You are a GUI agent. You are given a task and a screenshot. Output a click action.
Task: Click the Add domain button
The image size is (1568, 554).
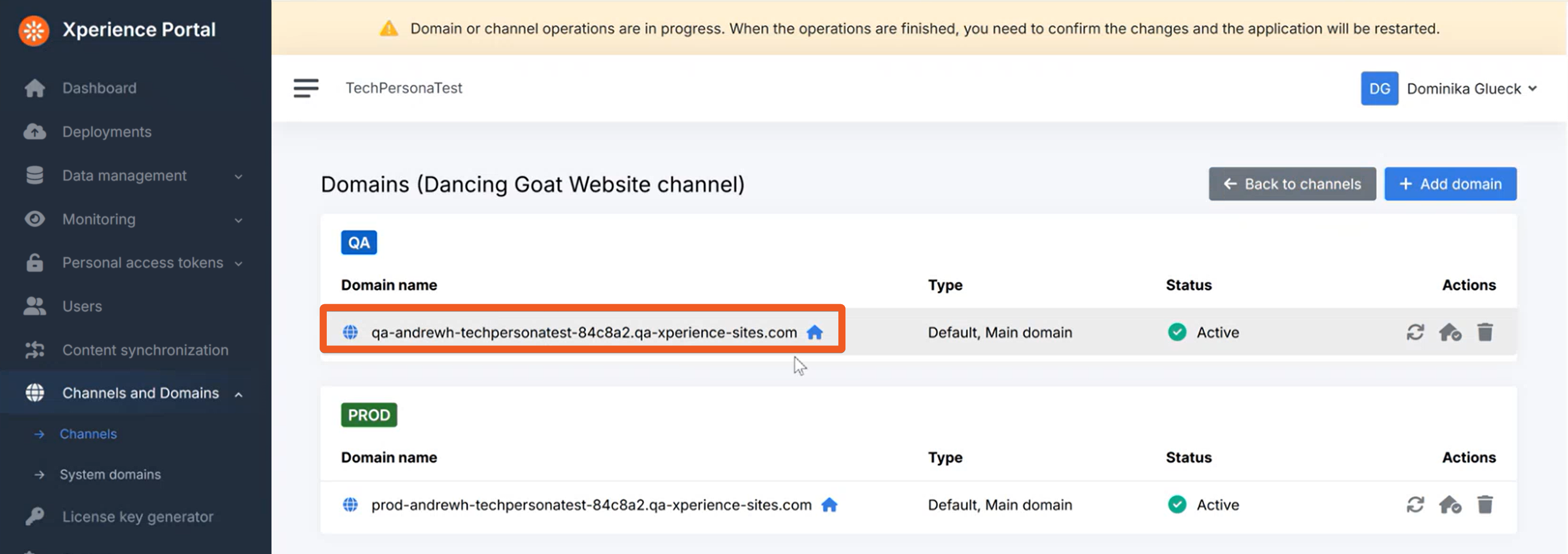1450,184
